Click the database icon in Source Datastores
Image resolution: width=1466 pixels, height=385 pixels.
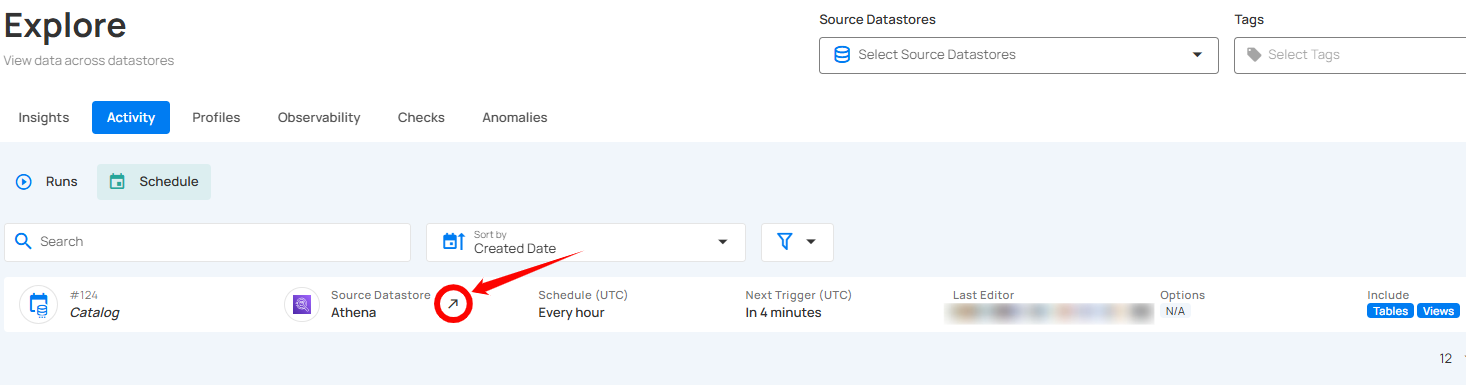click(842, 55)
